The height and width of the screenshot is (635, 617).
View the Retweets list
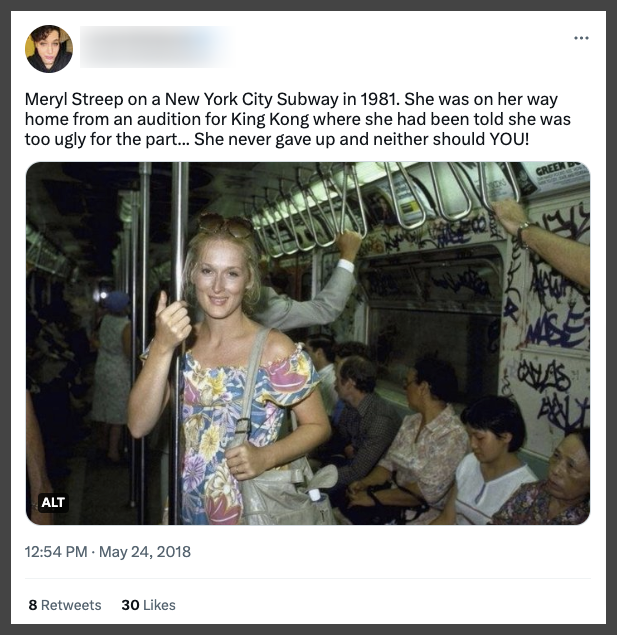65,605
